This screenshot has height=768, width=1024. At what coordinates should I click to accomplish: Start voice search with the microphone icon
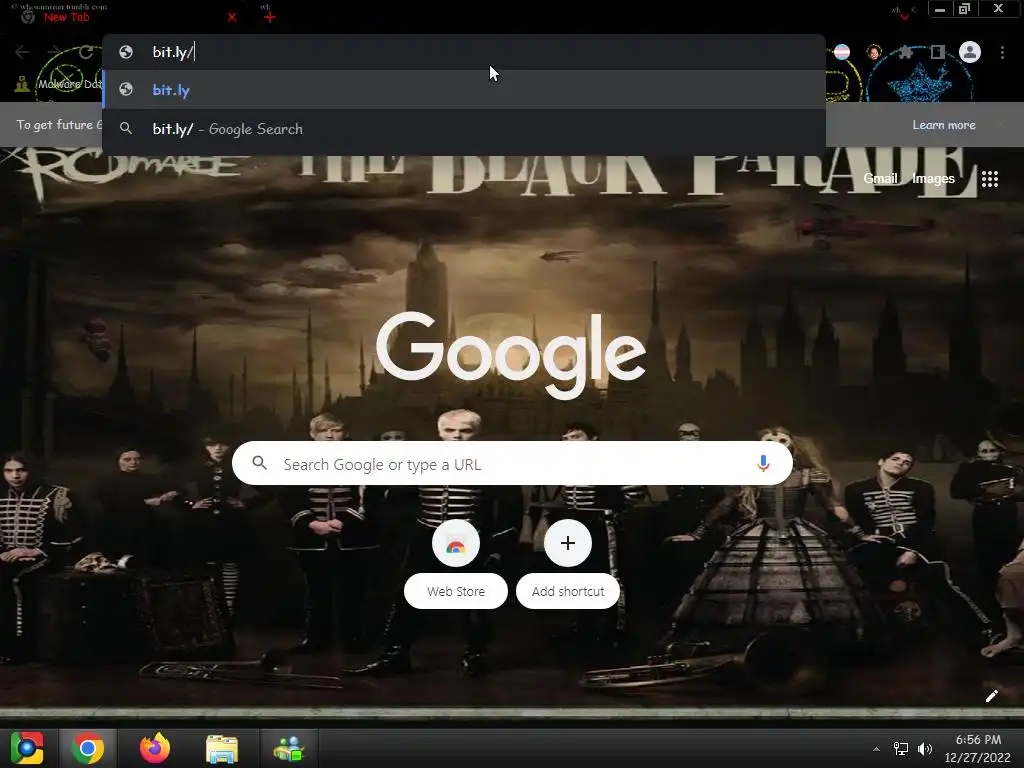(763, 463)
